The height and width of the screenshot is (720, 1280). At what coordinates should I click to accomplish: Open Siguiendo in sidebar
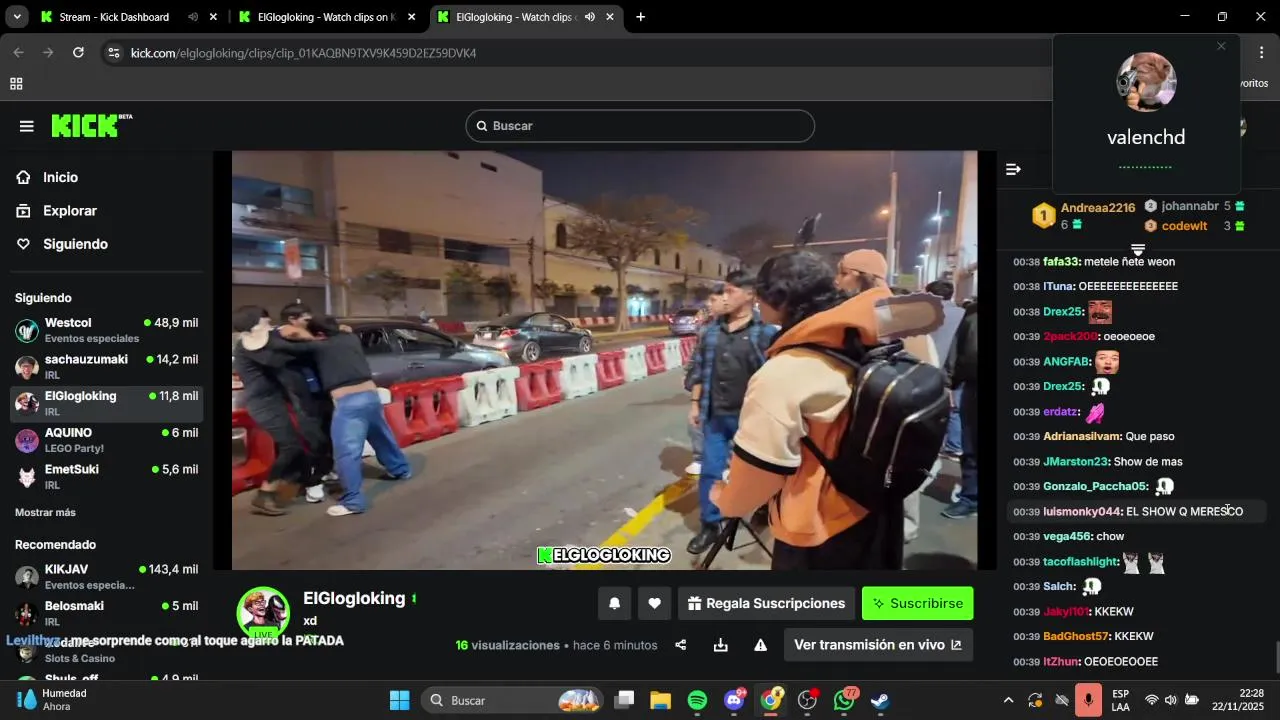(x=75, y=244)
